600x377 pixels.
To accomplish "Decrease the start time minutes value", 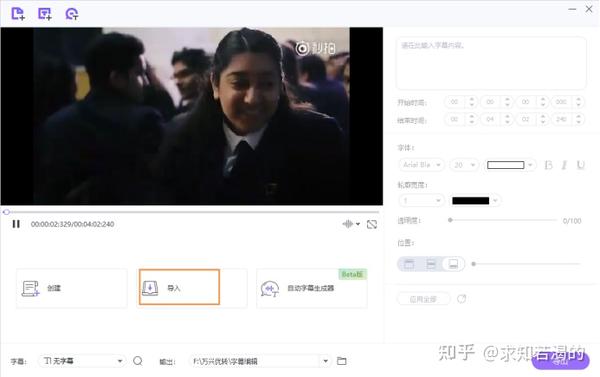I will click(x=507, y=104).
